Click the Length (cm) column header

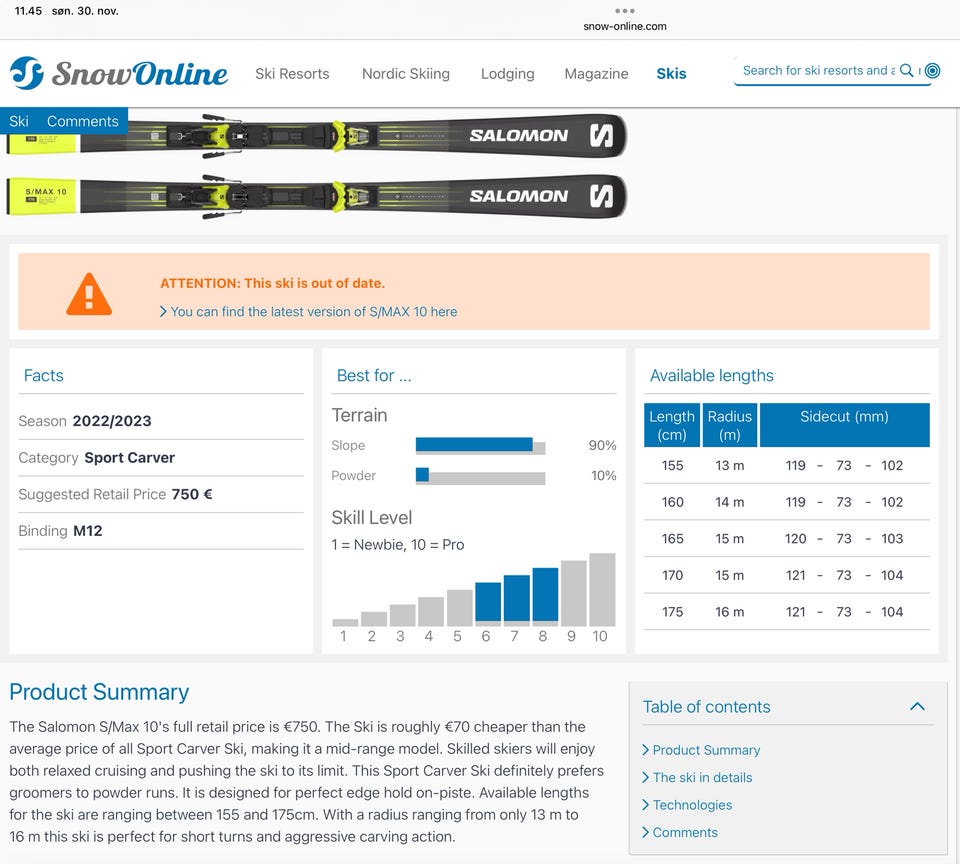tap(672, 425)
